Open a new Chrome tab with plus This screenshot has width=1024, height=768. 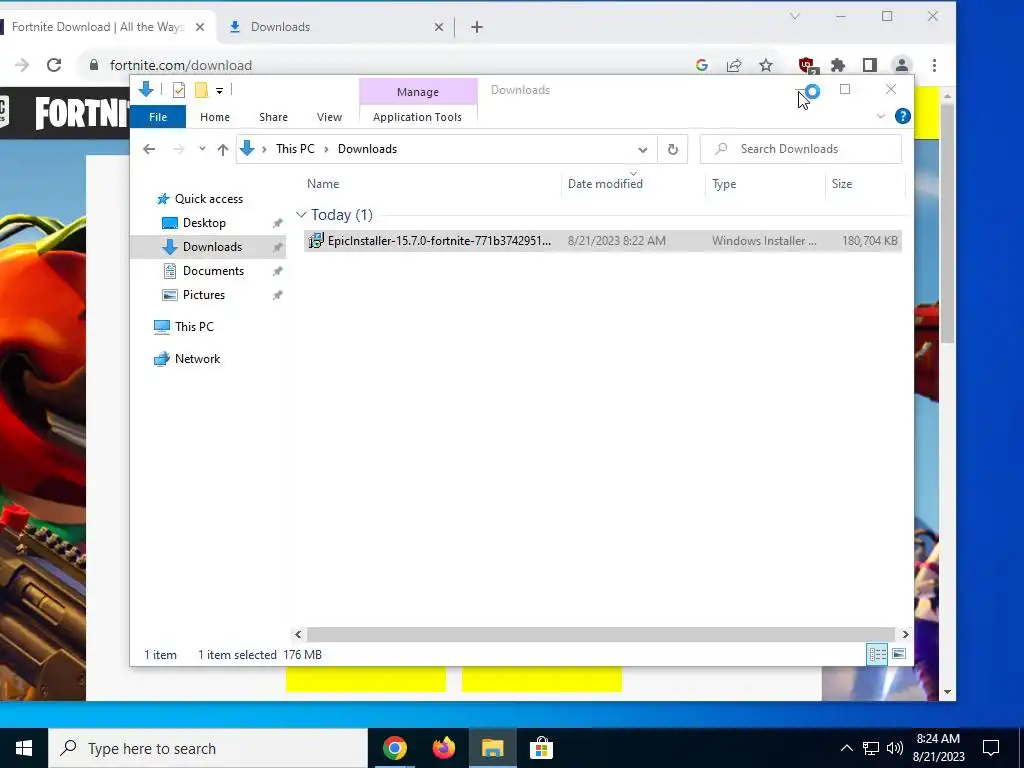(477, 27)
